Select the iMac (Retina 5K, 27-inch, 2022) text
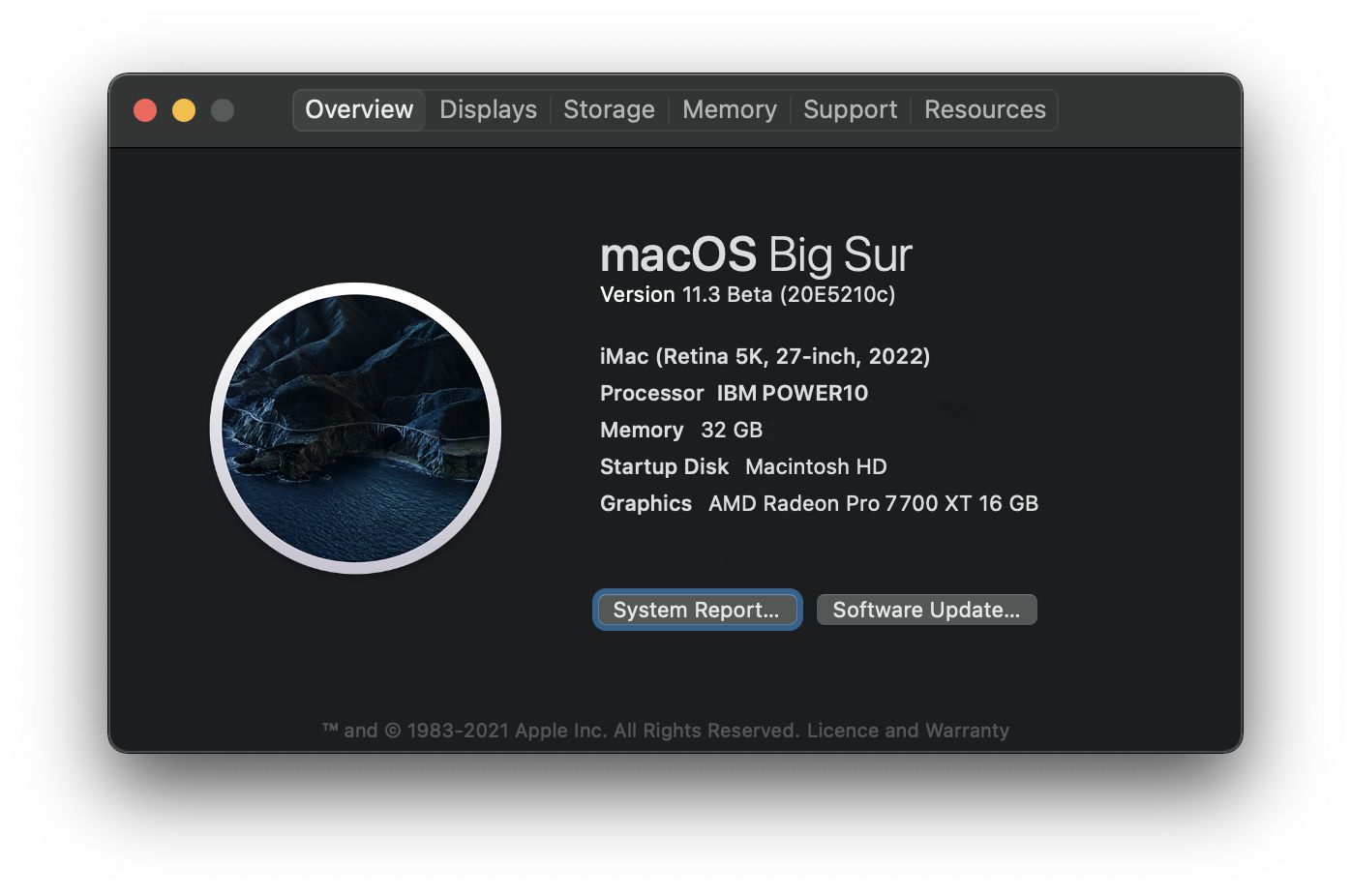This screenshot has height=896, width=1351. (765, 356)
